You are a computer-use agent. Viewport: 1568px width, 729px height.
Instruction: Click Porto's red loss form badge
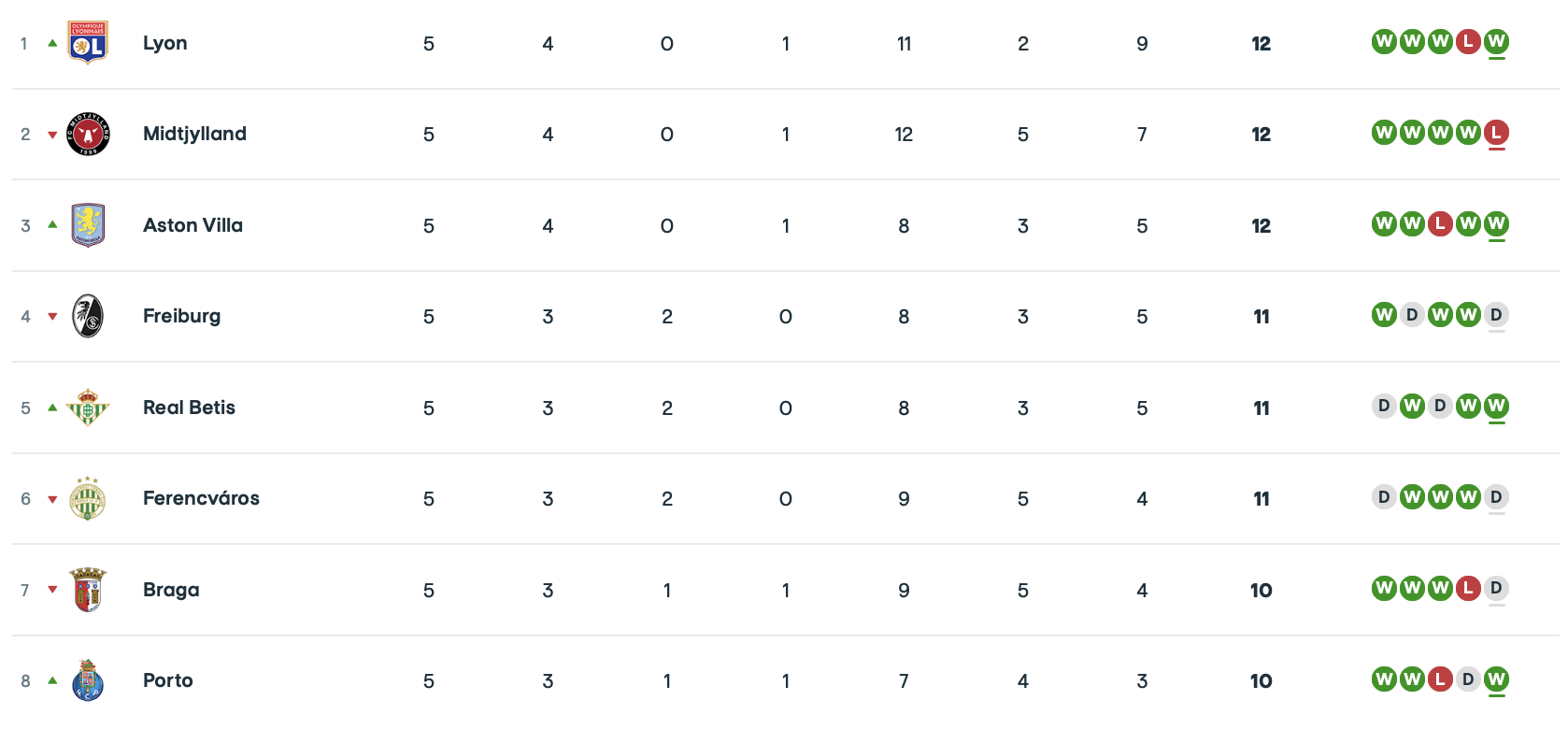click(x=1440, y=679)
